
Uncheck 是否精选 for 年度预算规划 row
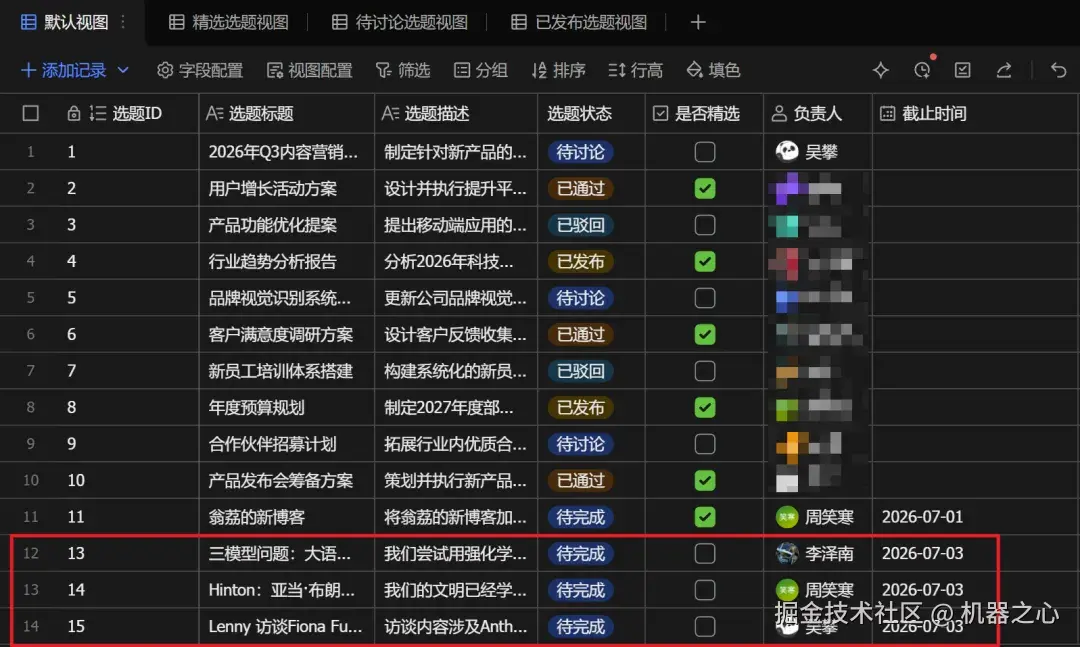[705, 407]
